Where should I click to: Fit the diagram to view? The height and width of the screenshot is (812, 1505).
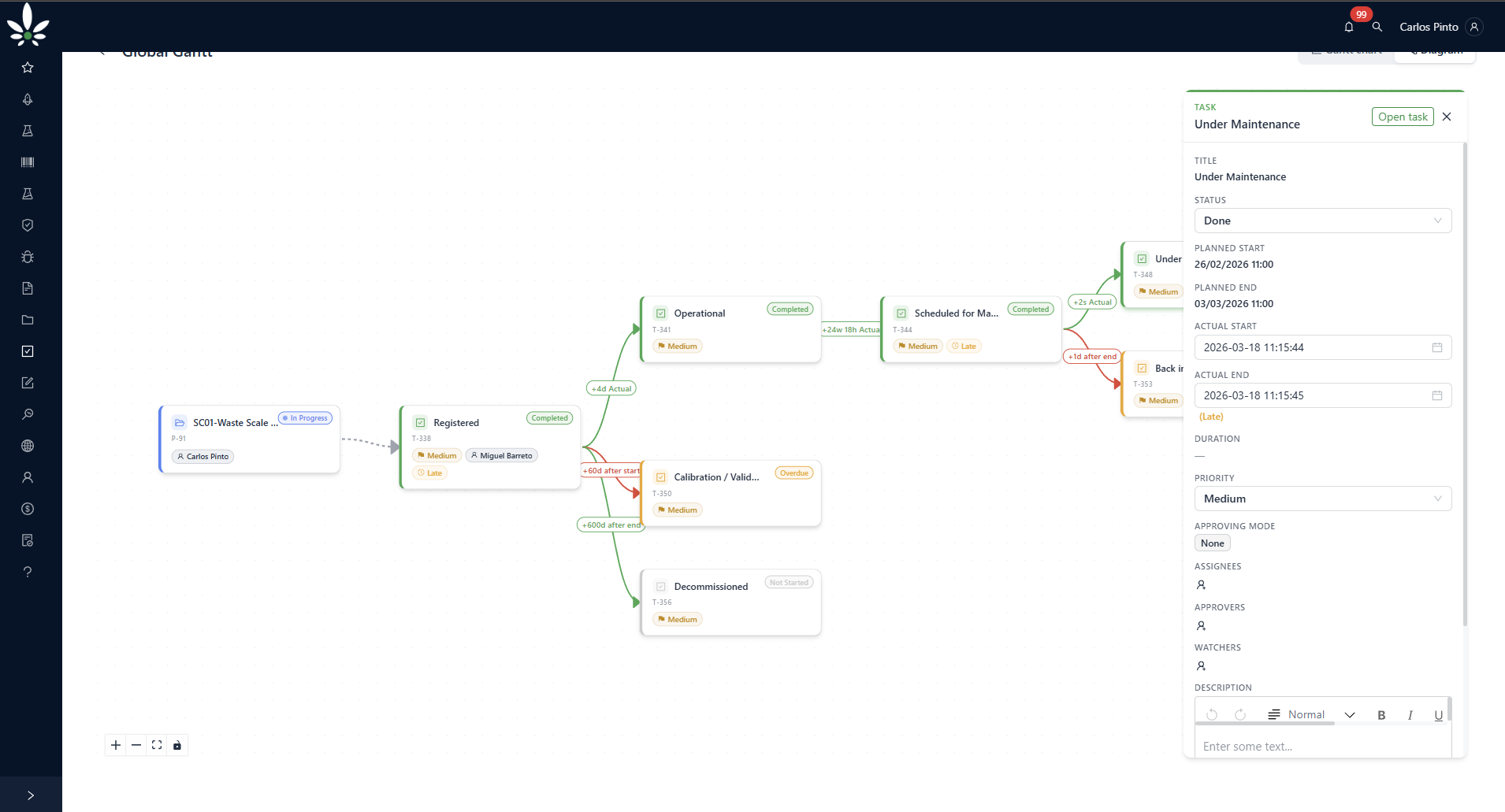pyautogui.click(x=157, y=745)
